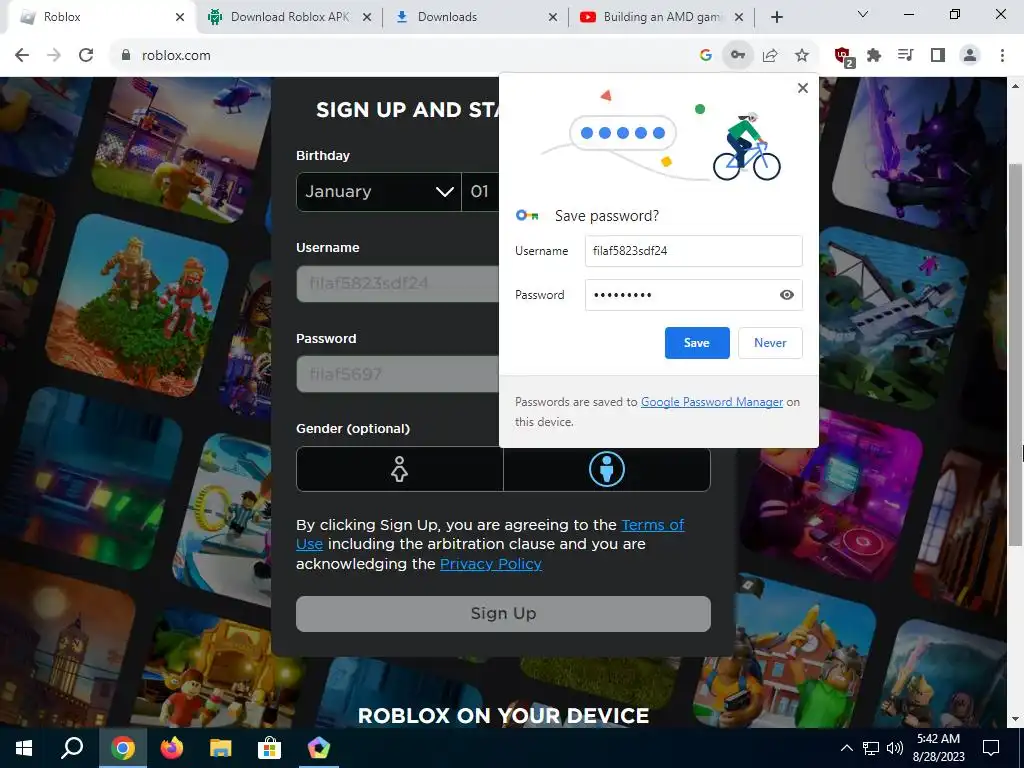Share this page via the share icon

[770, 56]
